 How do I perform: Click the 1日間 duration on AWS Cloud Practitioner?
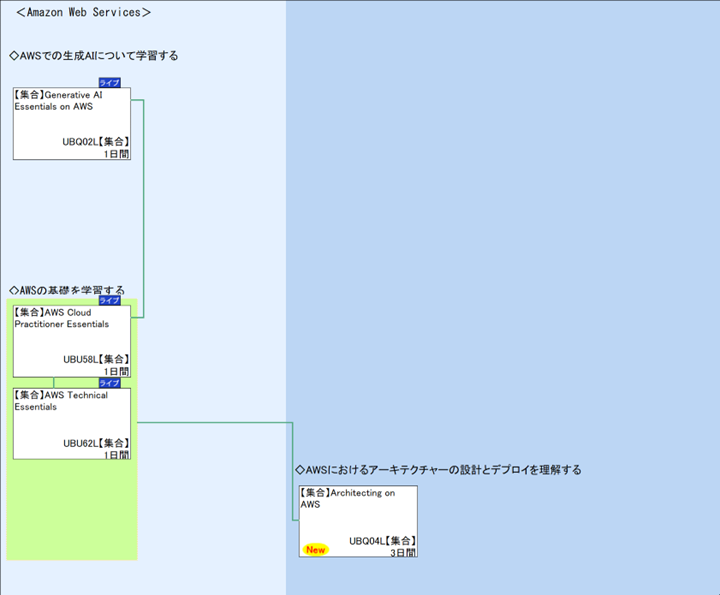tap(116, 372)
